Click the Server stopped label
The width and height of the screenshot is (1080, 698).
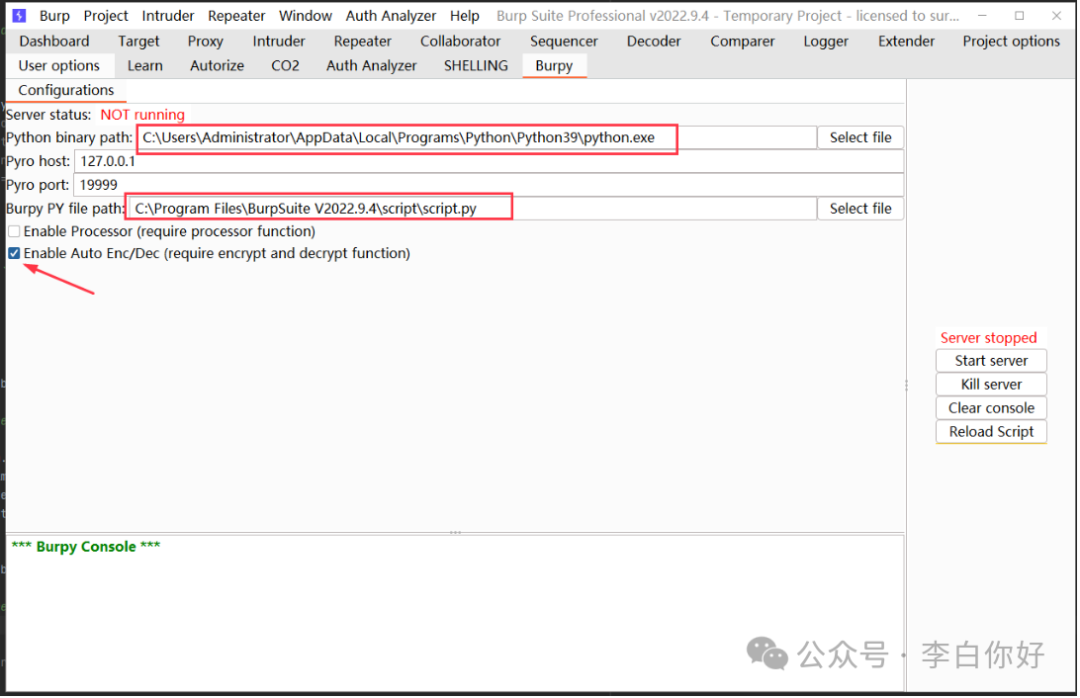(988, 338)
